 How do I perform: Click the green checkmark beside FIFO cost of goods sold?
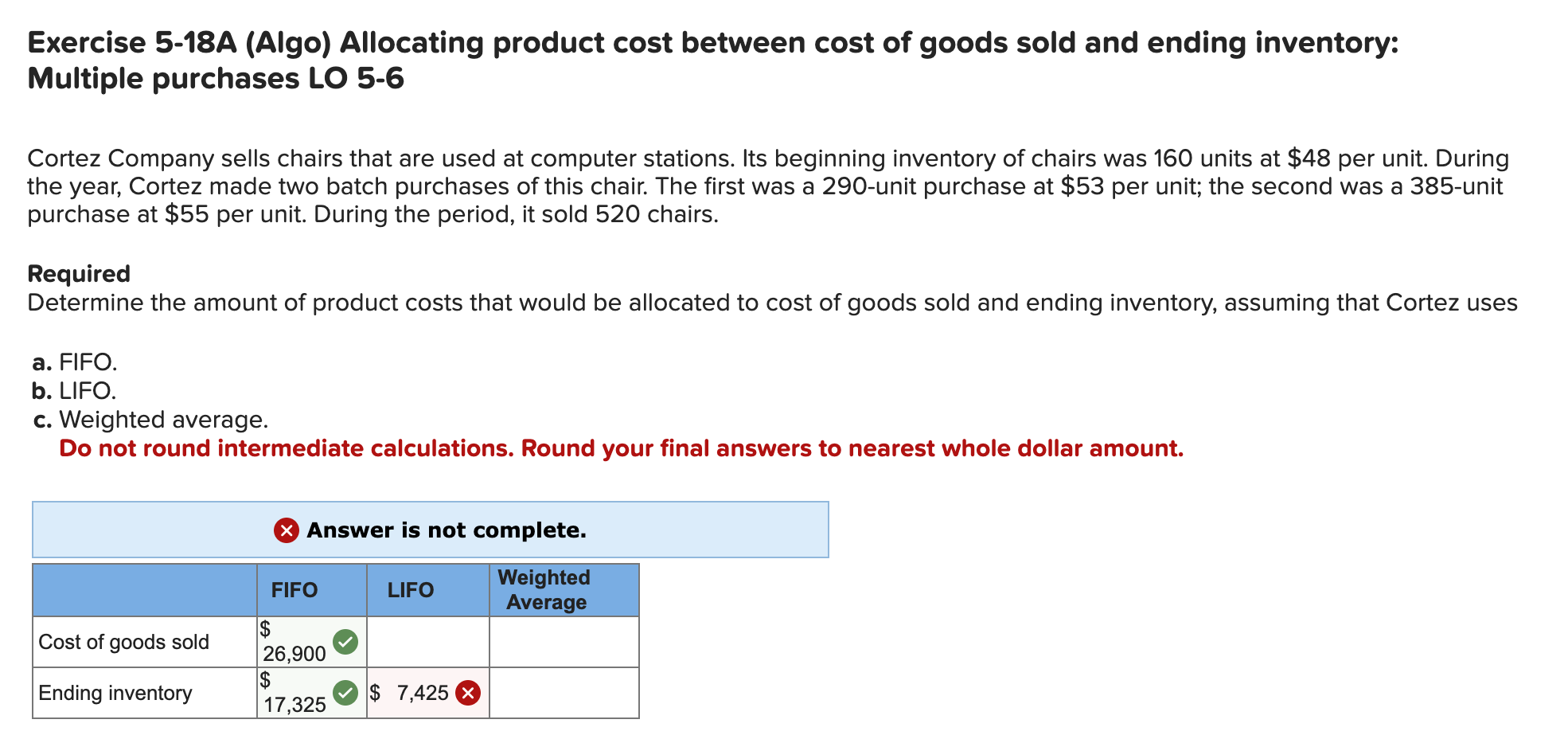(x=345, y=640)
